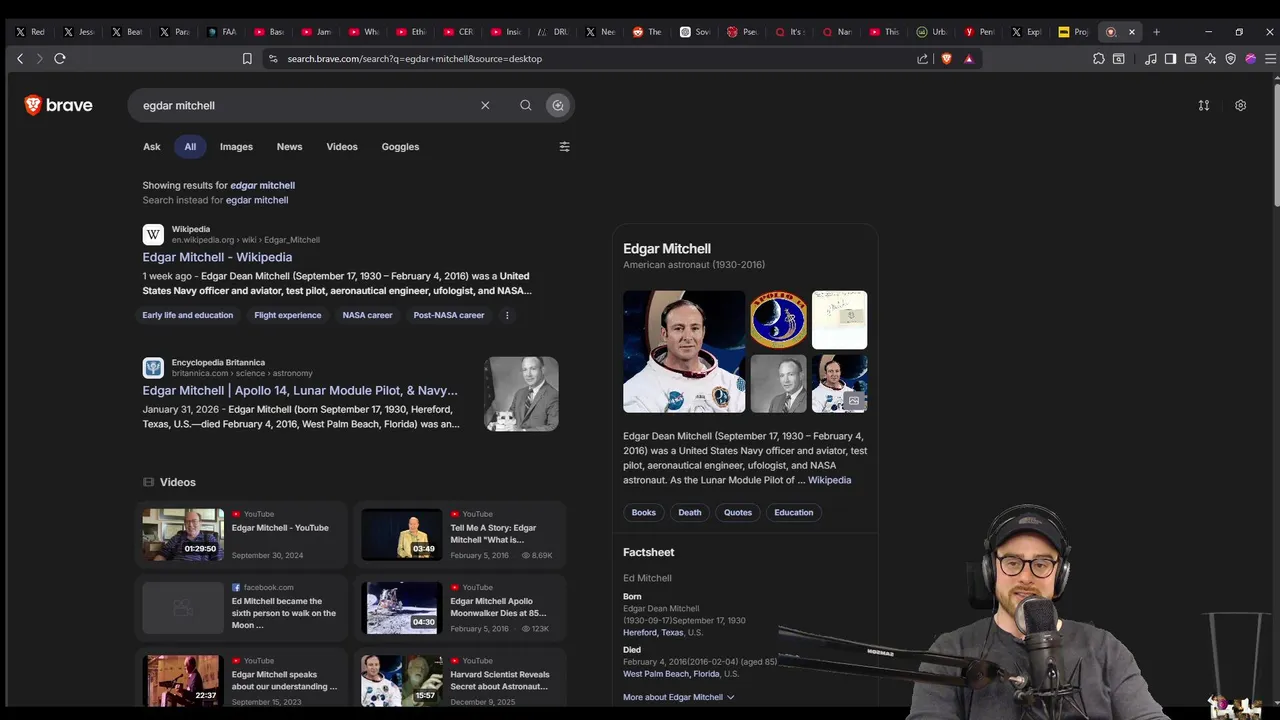Search instead for 'egdar mitchell' link
The width and height of the screenshot is (1280, 720).
click(257, 200)
